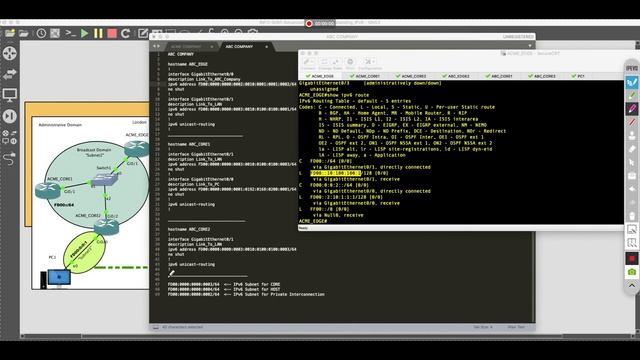
Task: Select the pink highlighter annotation tool
Action: tap(631, 109)
